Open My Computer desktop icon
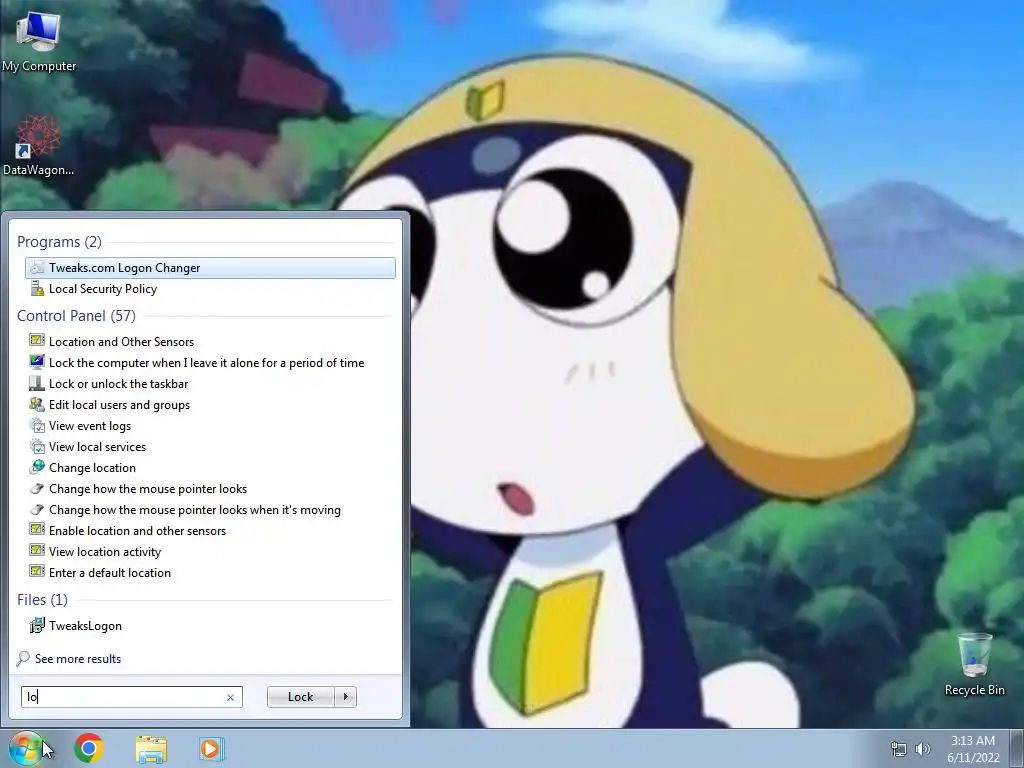This screenshot has height=768, width=1024. coord(39,41)
